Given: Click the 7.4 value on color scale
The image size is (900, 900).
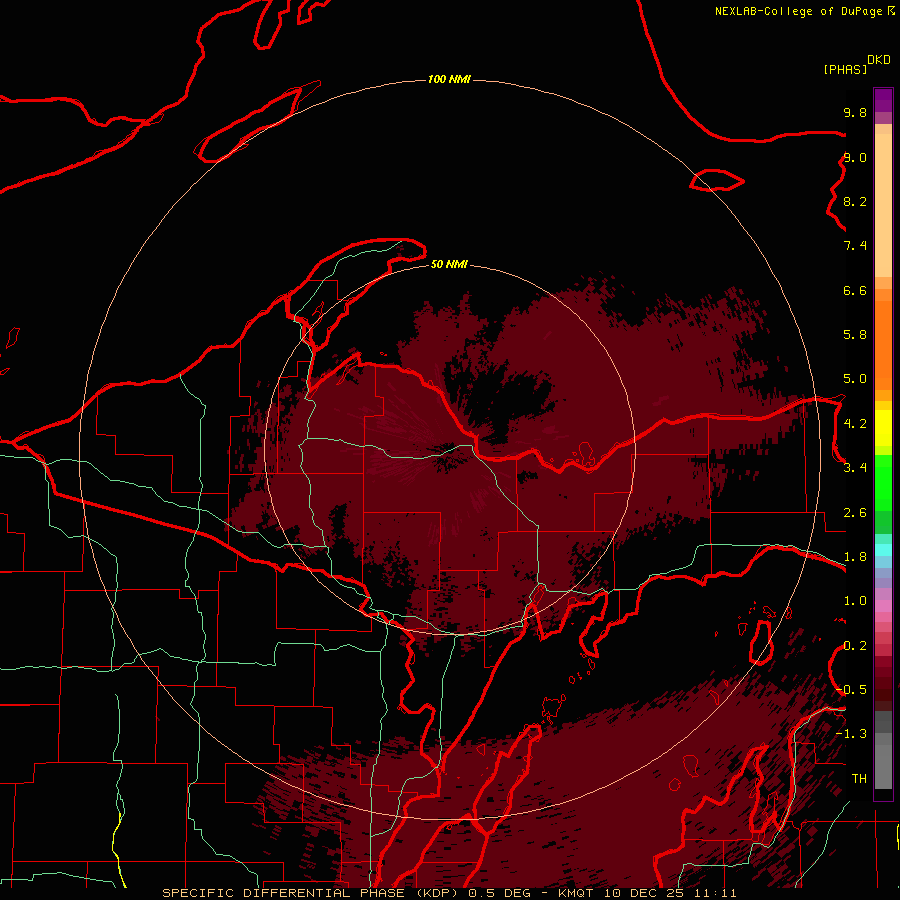Looking at the screenshot, I should point(855,246).
